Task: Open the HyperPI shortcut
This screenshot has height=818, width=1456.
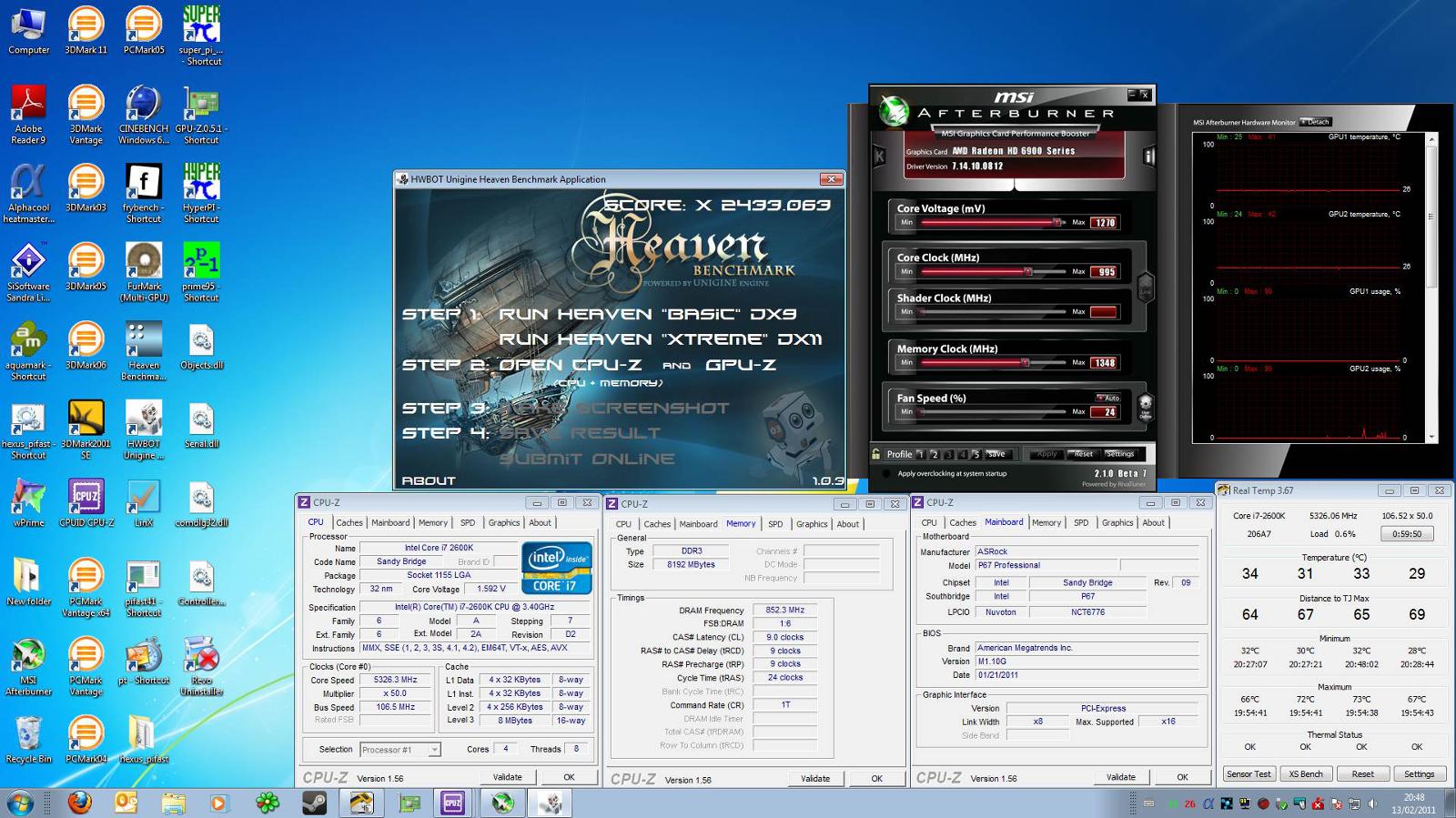Action: click(201, 193)
